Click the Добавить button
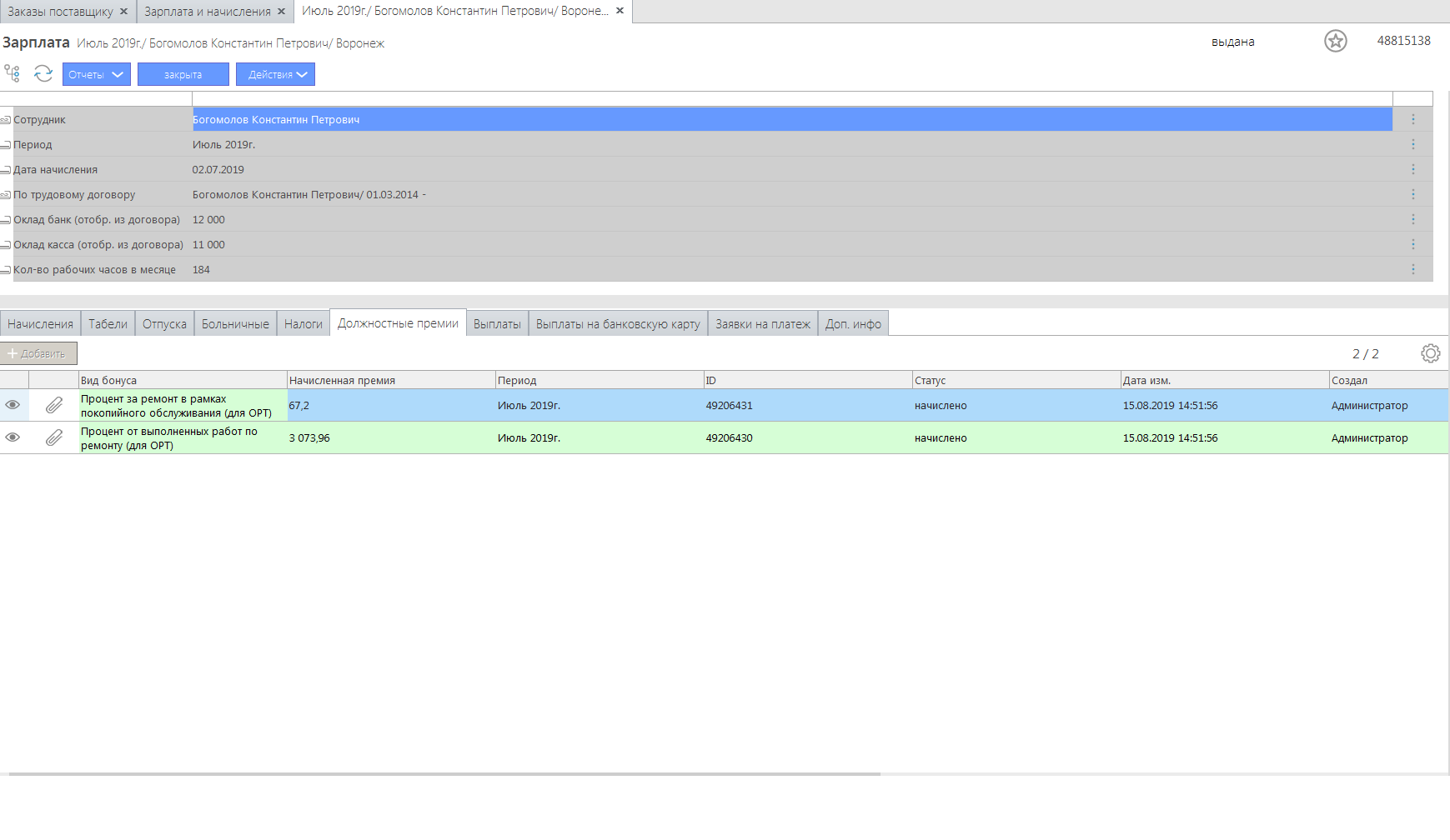This screenshot has height=840, width=1450. click(38, 353)
